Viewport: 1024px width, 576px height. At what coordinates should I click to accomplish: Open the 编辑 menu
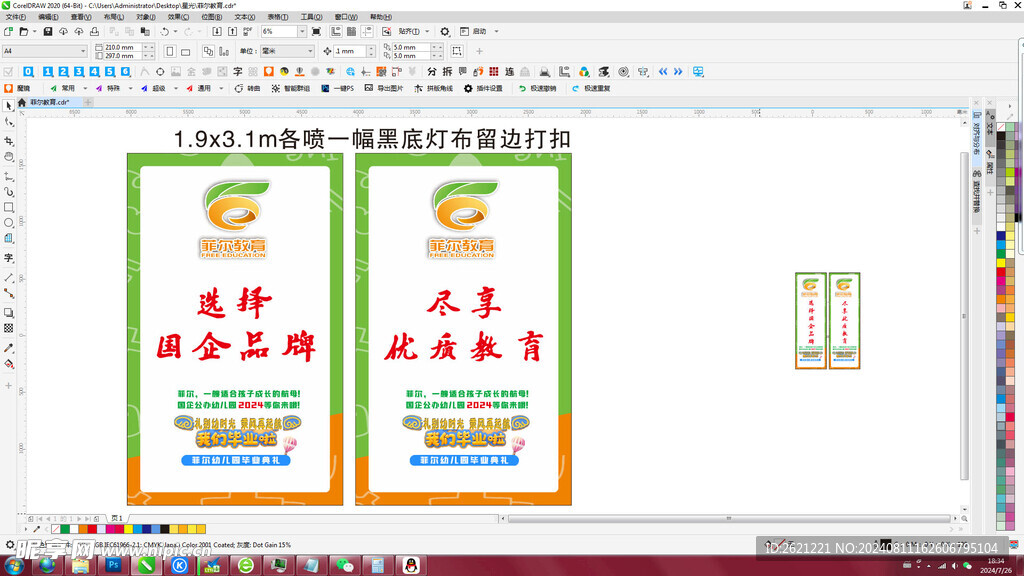pyautogui.click(x=48, y=17)
